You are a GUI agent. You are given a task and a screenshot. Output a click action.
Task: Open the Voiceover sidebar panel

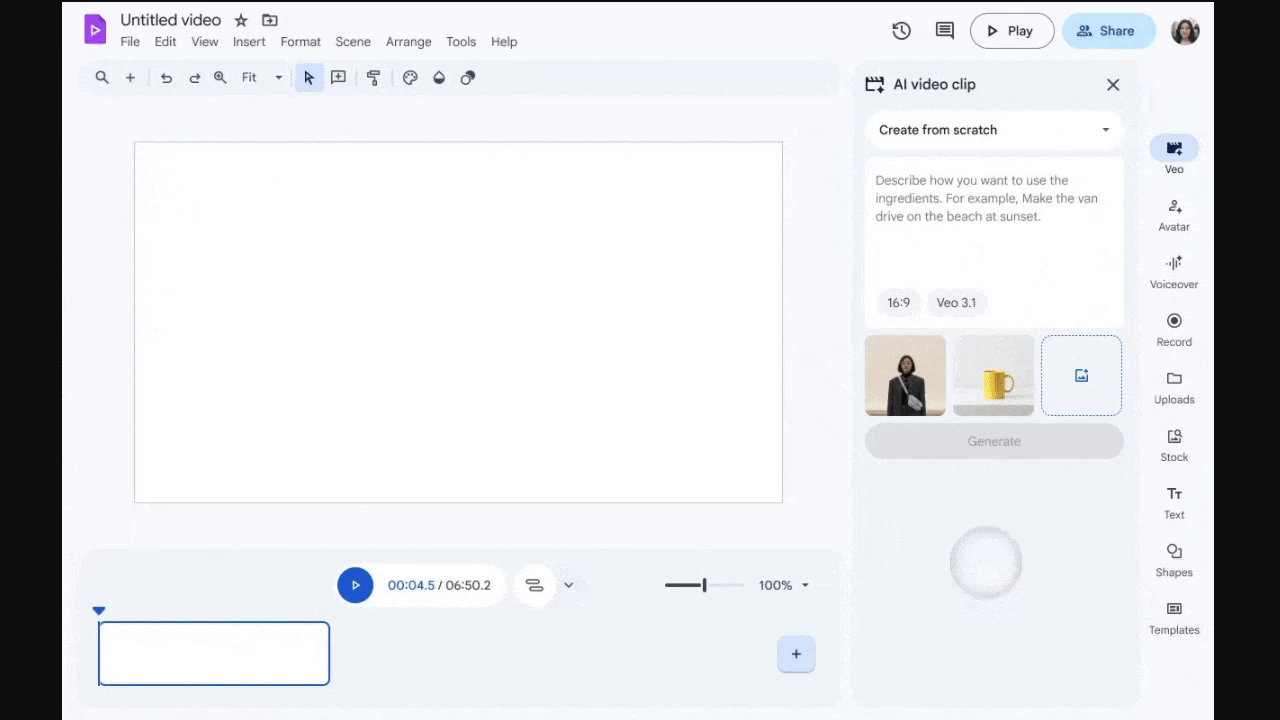click(1174, 271)
